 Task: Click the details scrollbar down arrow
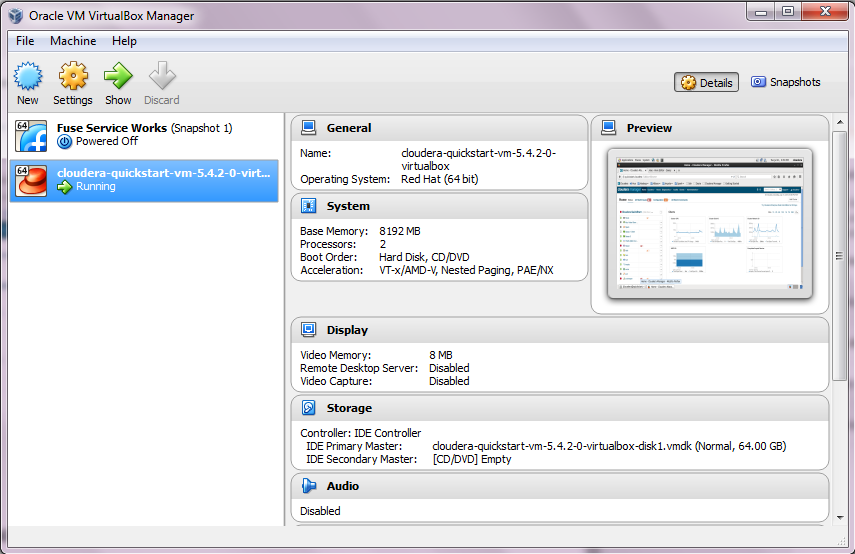840,517
